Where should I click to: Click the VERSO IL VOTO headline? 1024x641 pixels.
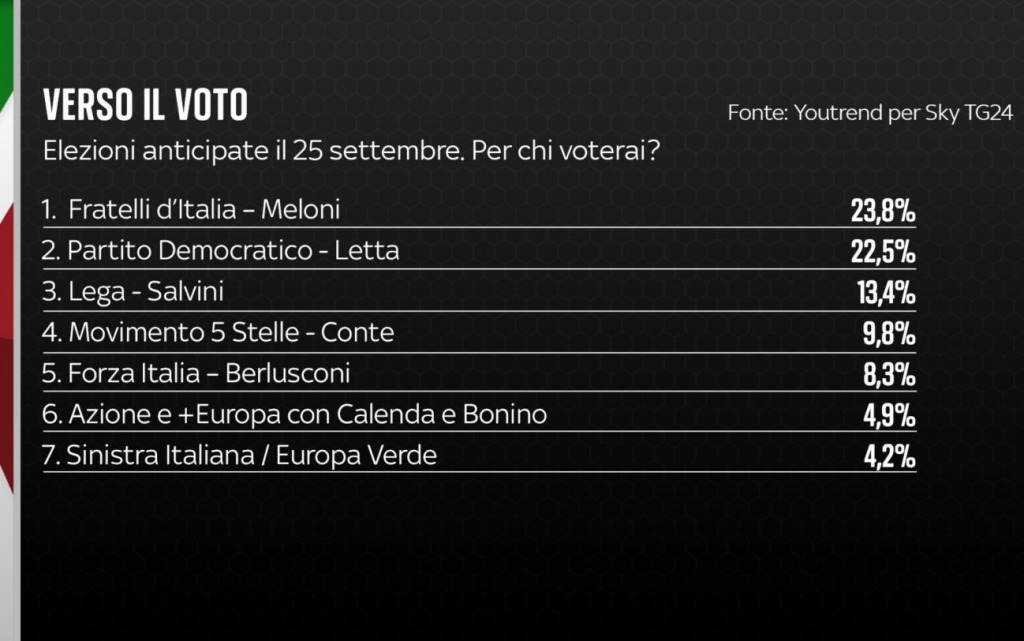(145, 106)
